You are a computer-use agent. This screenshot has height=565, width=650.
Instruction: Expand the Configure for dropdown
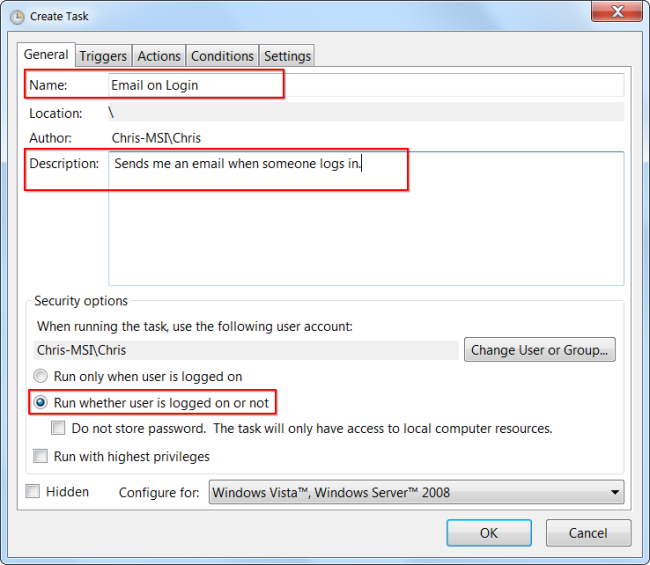tap(415, 492)
